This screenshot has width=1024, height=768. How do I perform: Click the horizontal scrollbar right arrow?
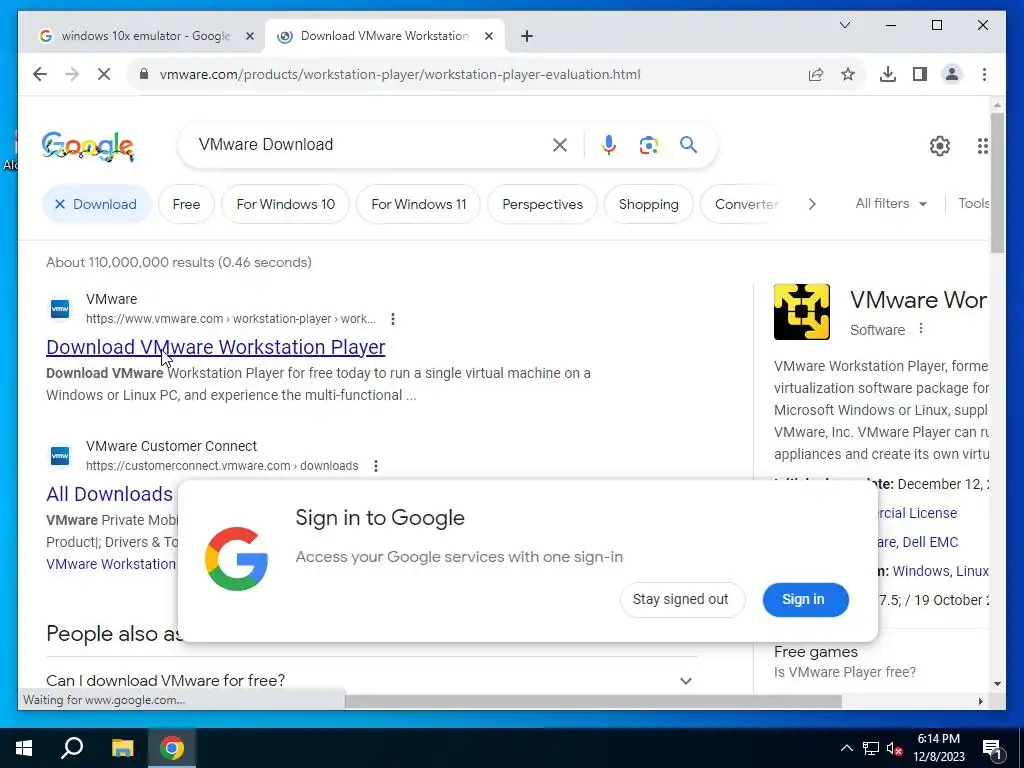(x=980, y=701)
